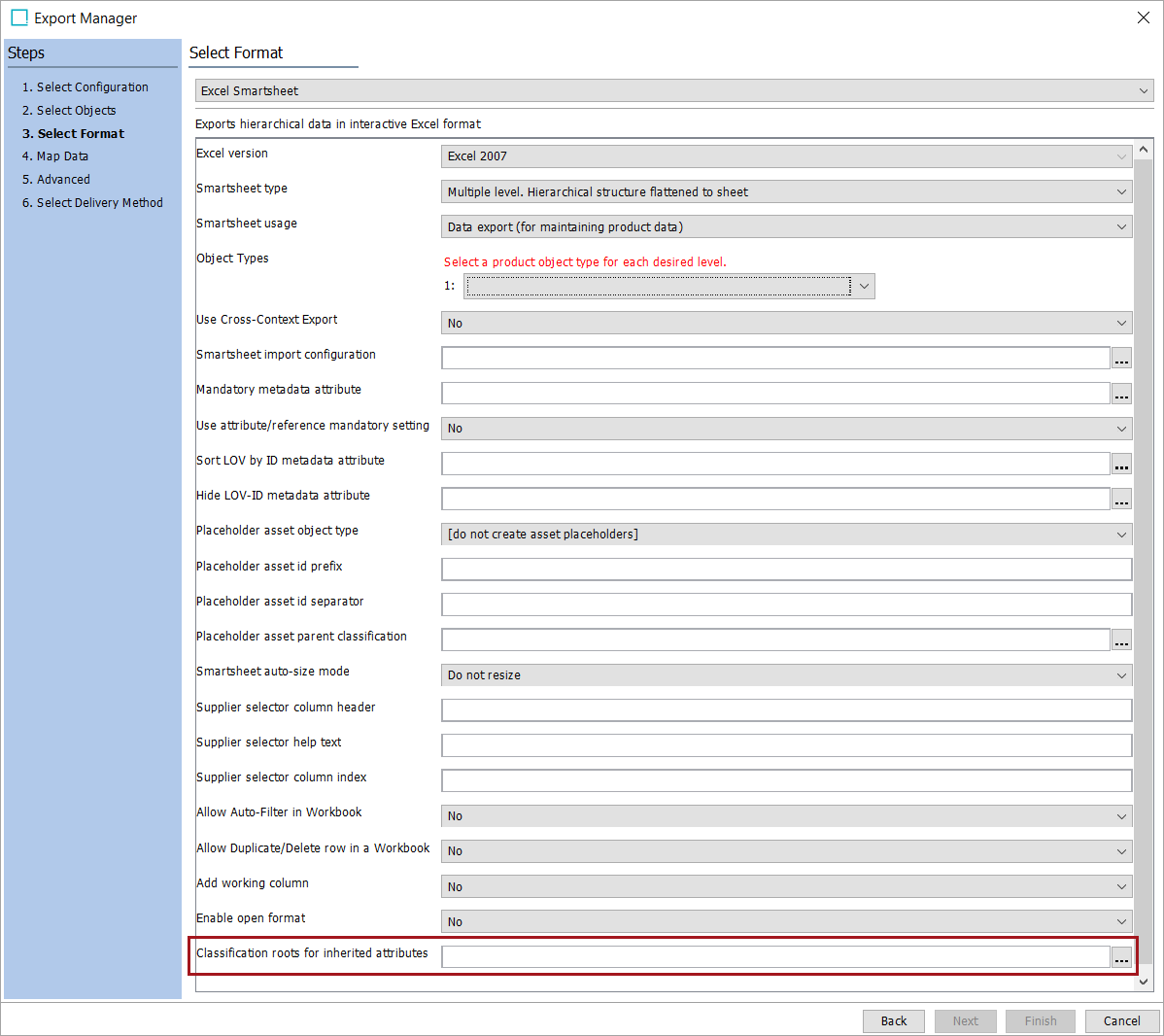Expand the Smartsheet usage dropdown
Viewport: 1164px width, 1036px height.
[786, 226]
